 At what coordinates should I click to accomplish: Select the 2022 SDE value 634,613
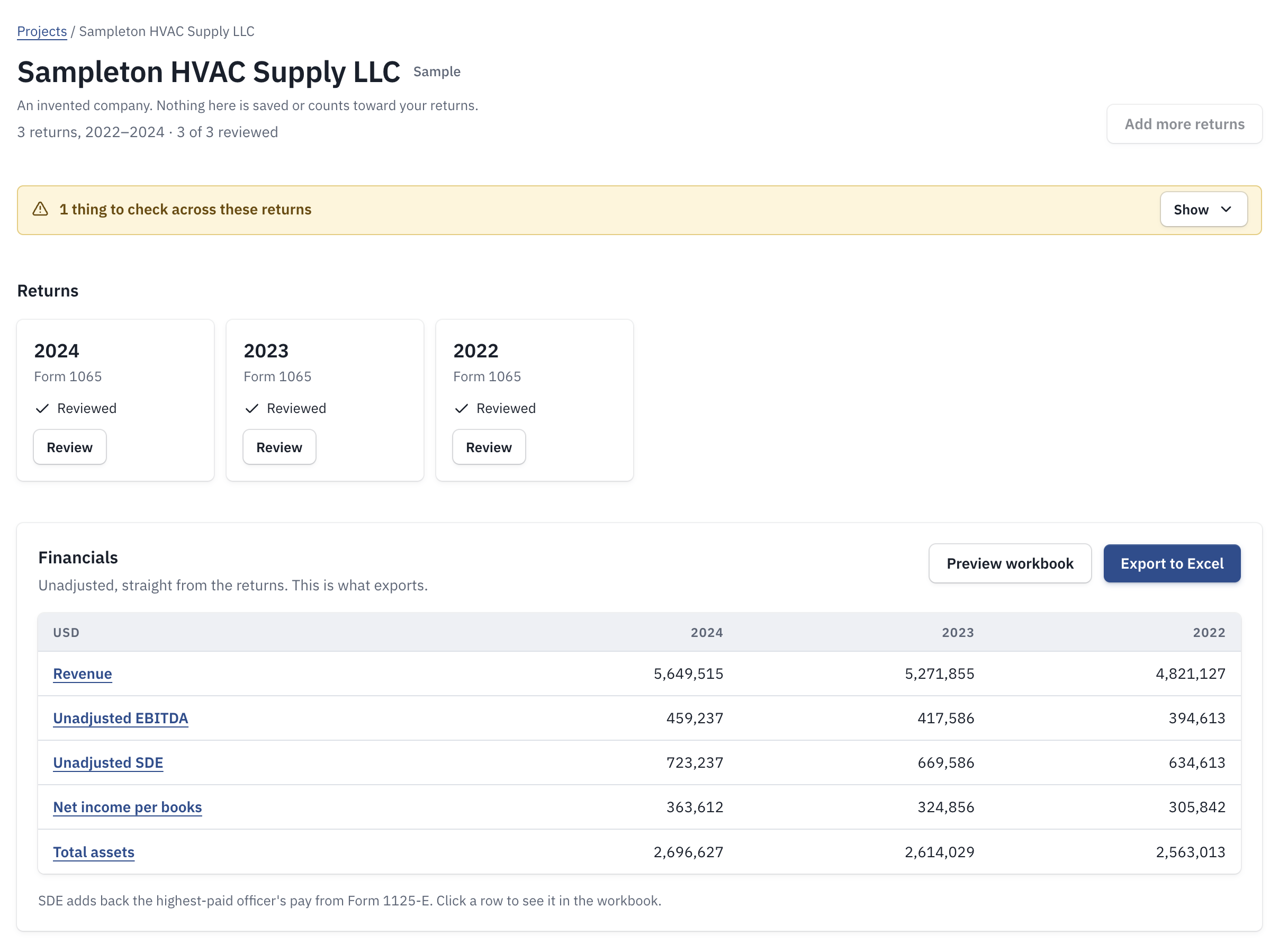click(x=1196, y=762)
